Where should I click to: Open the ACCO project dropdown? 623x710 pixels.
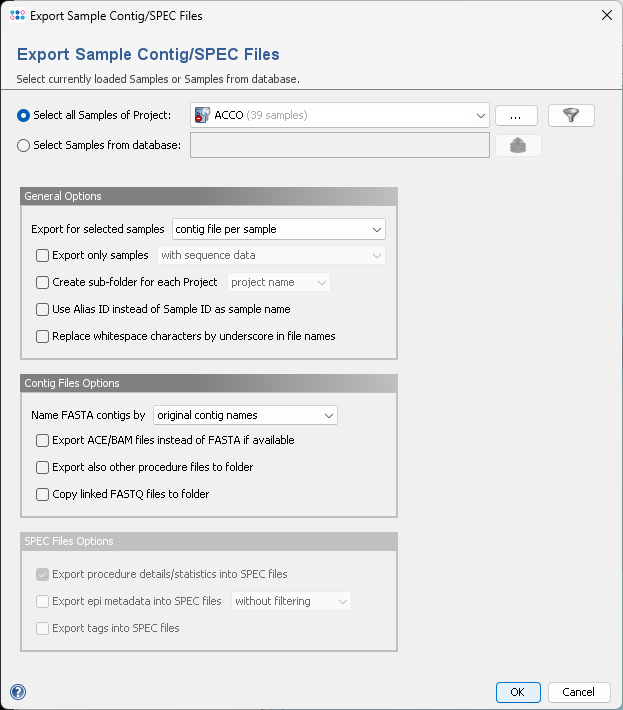(480, 115)
